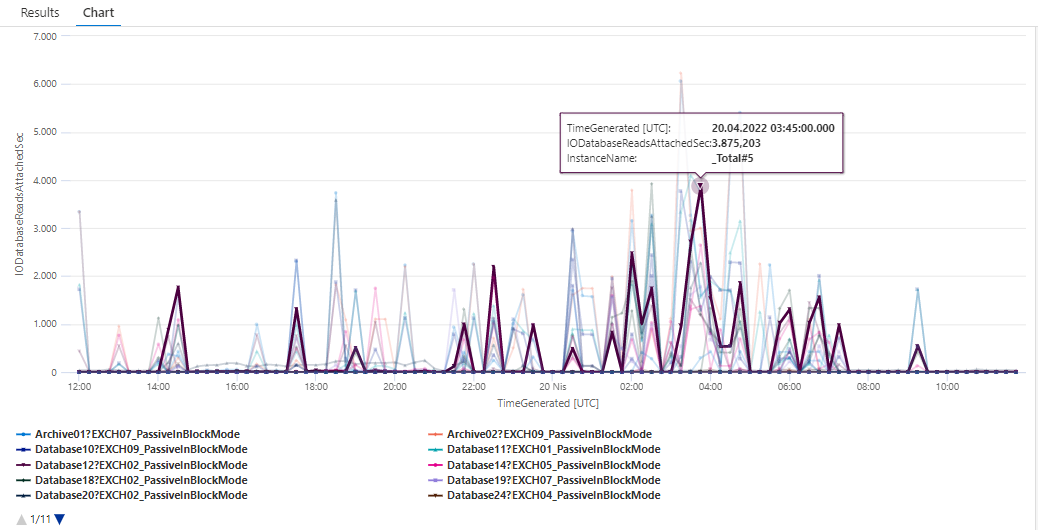1038x530 pixels.
Task: Click the 1/11 legend page indicator
Action: click(40, 519)
